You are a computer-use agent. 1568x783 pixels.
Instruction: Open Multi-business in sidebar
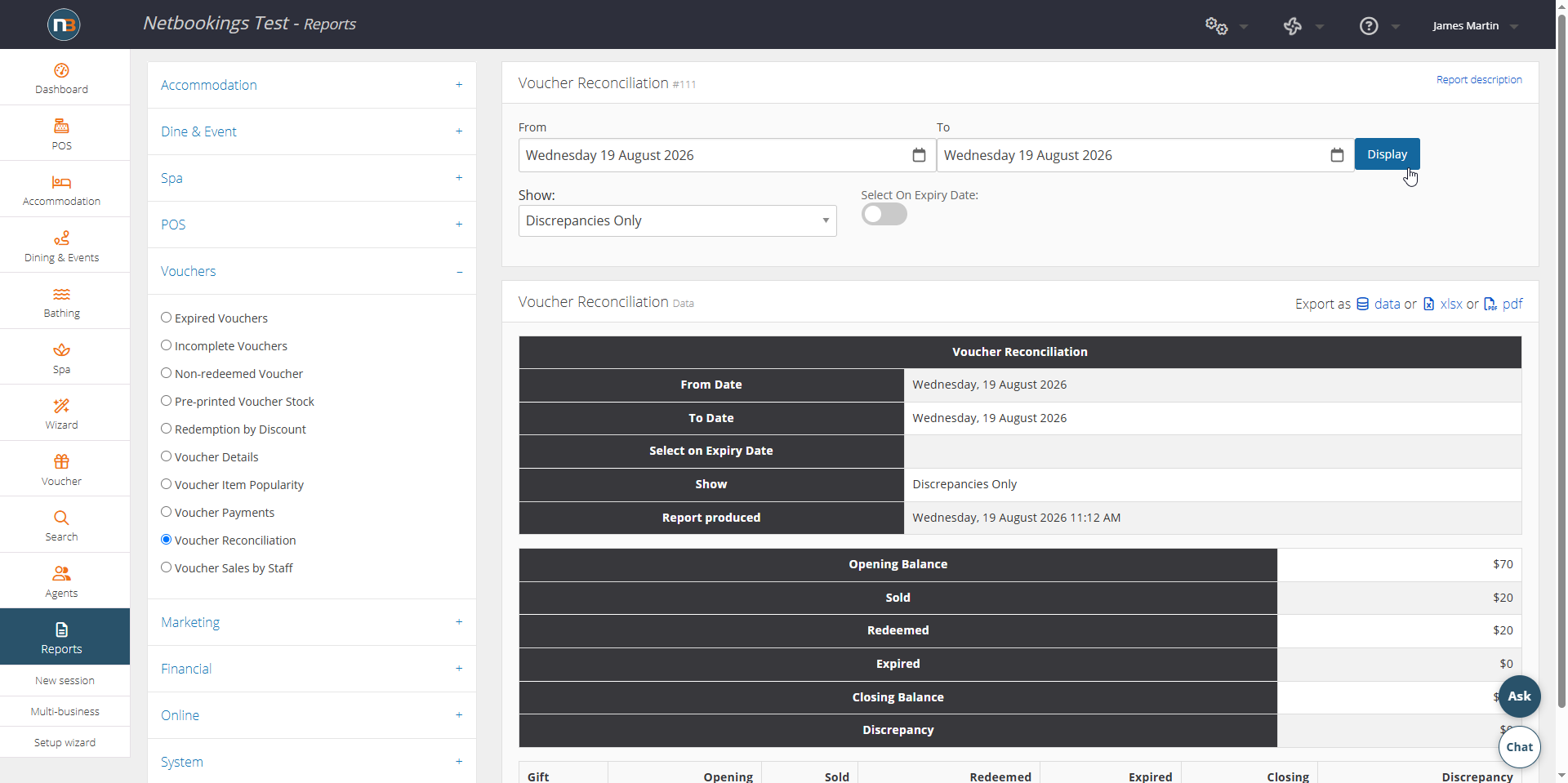click(x=65, y=712)
